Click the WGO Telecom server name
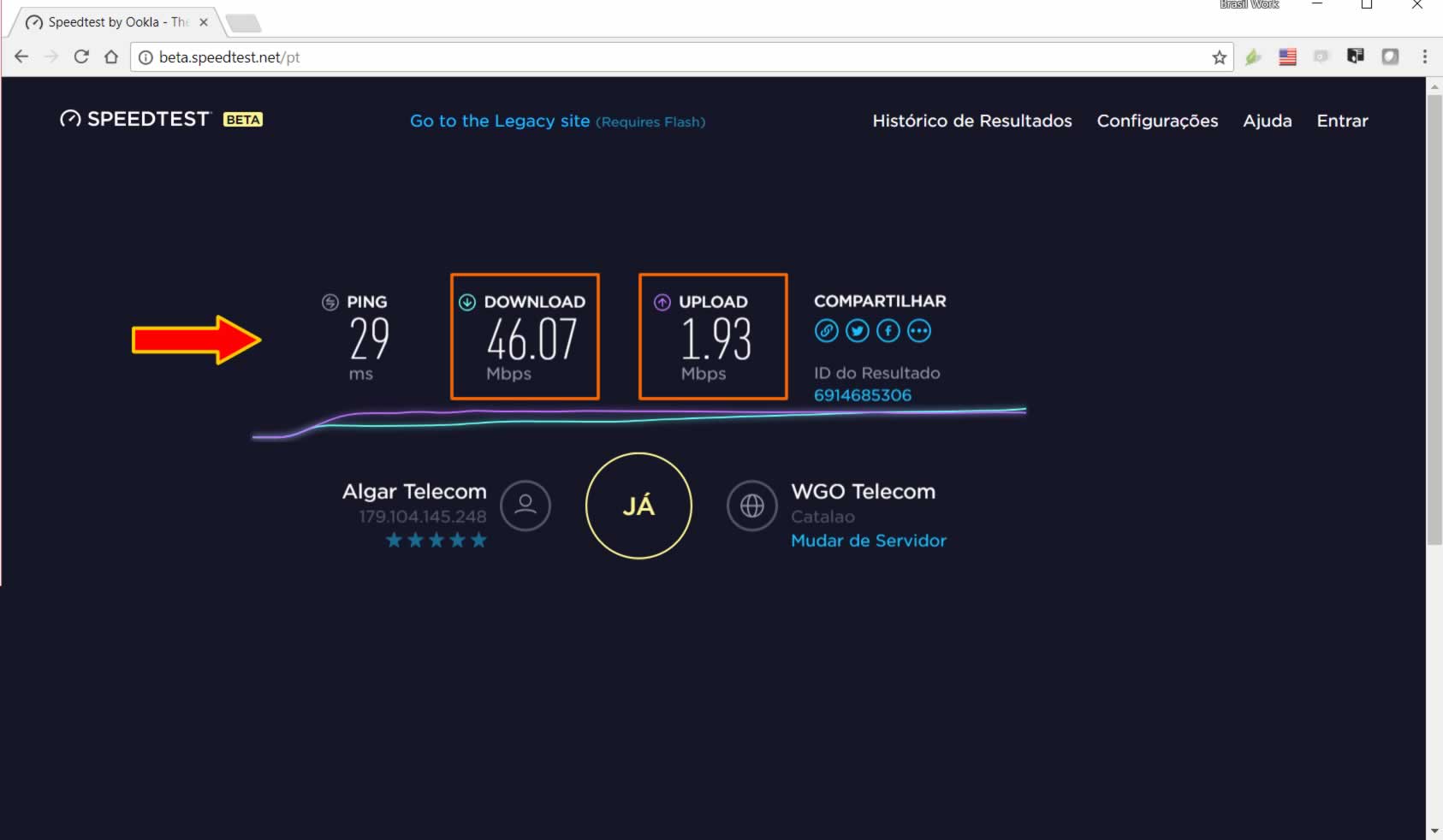 (x=864, y=492)
